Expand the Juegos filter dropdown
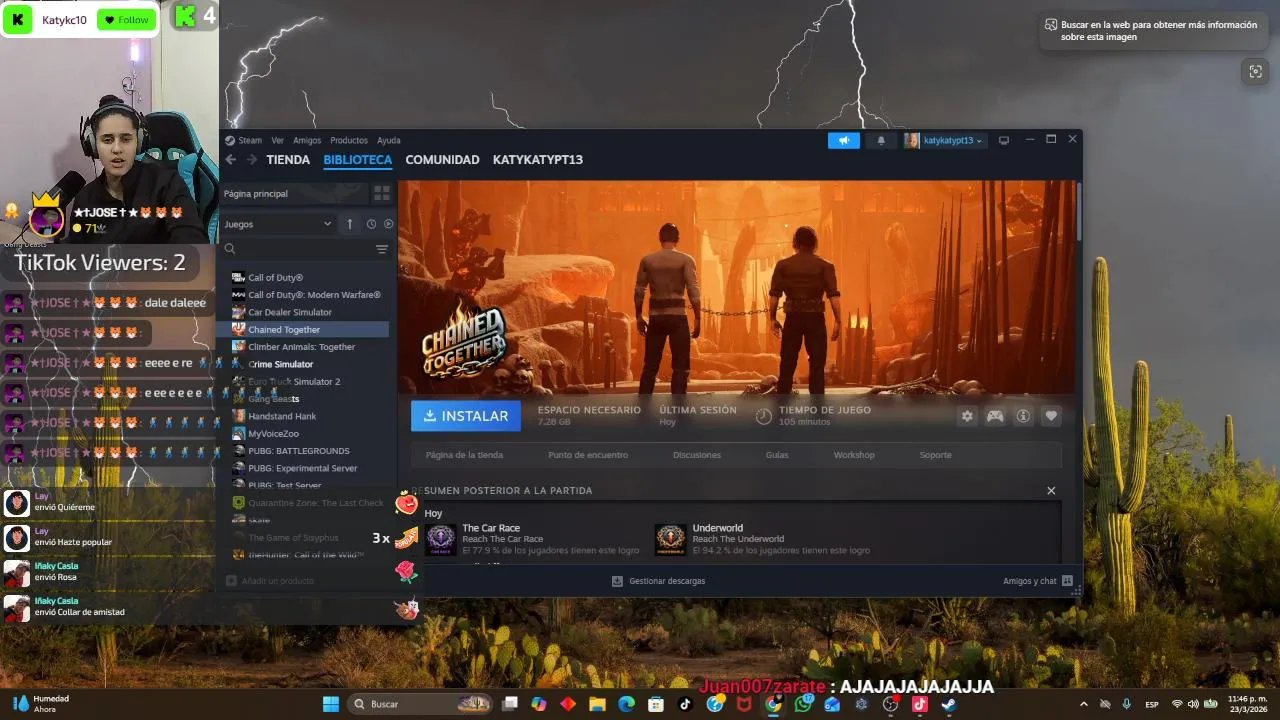Image resolution: width=1280 pixels, height=720 pixels. tap(278, 224)
